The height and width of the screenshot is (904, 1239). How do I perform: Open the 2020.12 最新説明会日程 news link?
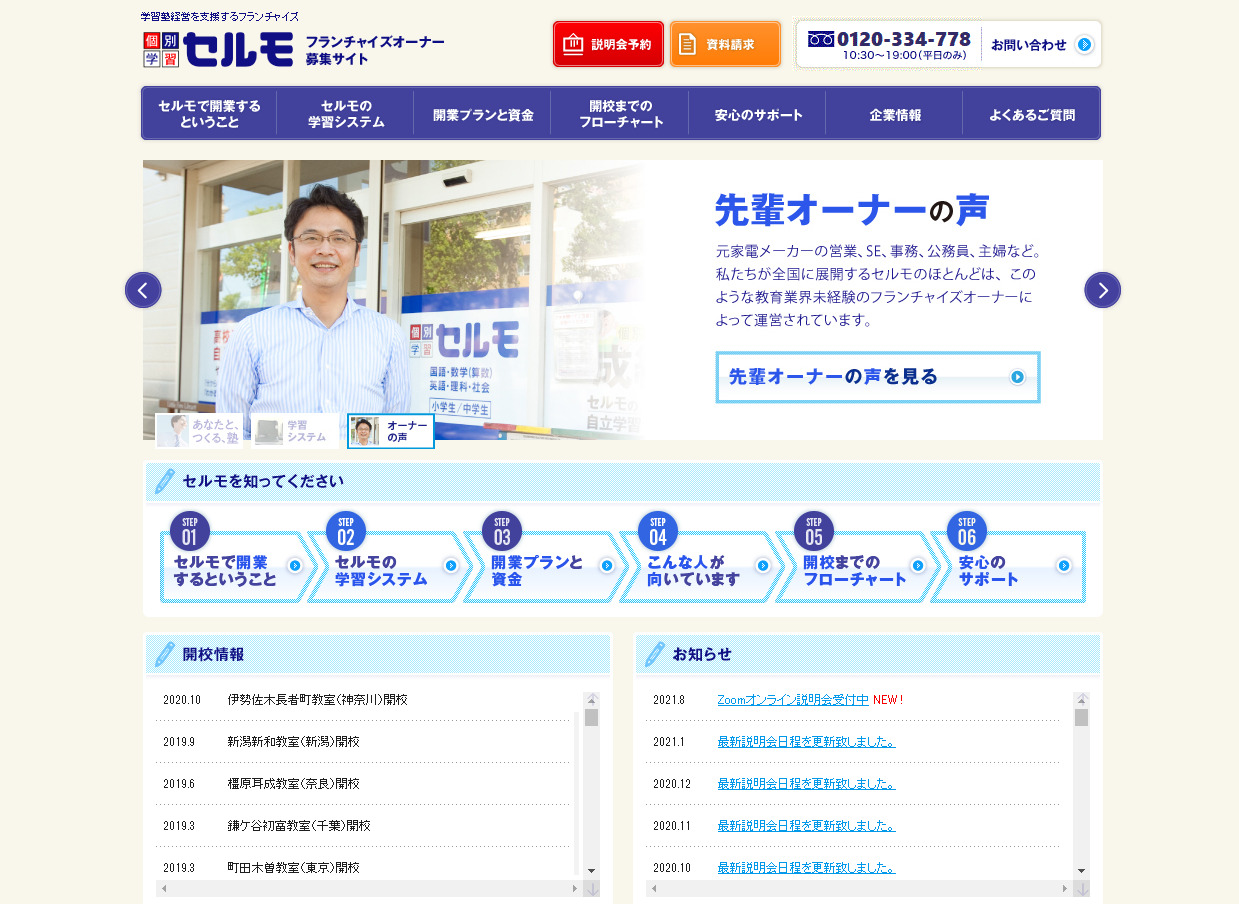tap(806, 784)
